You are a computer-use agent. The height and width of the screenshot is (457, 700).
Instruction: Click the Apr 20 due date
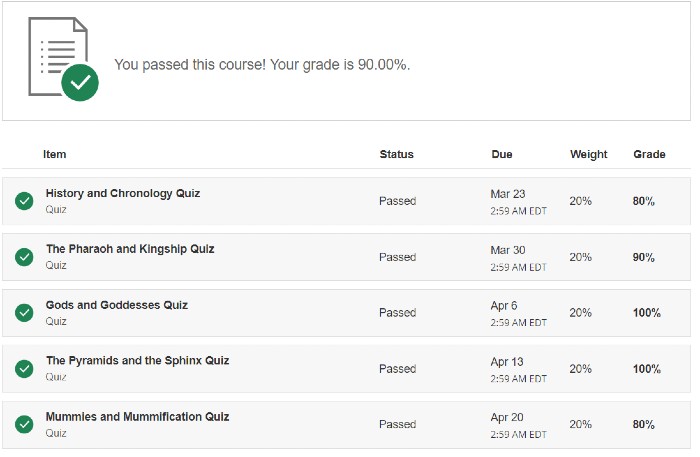click(507, 417)
